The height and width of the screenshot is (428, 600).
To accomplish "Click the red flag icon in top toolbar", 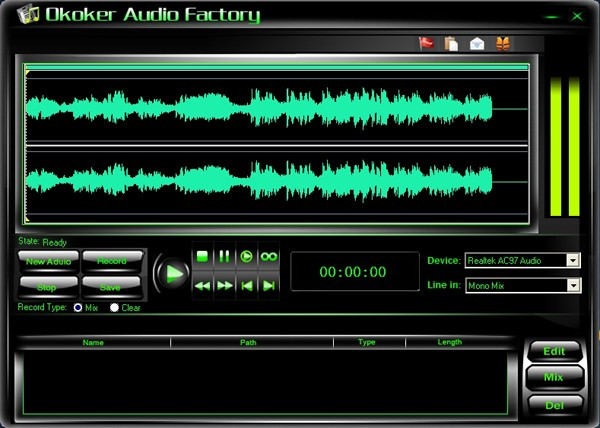I will [x=426, y=43].
